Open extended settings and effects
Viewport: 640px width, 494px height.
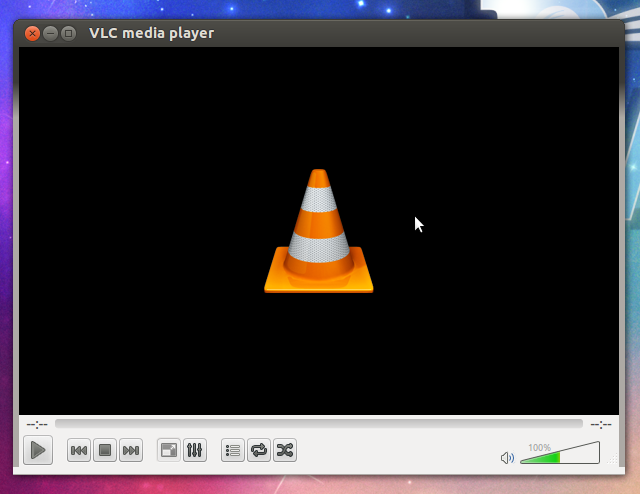tap(195, 450)
